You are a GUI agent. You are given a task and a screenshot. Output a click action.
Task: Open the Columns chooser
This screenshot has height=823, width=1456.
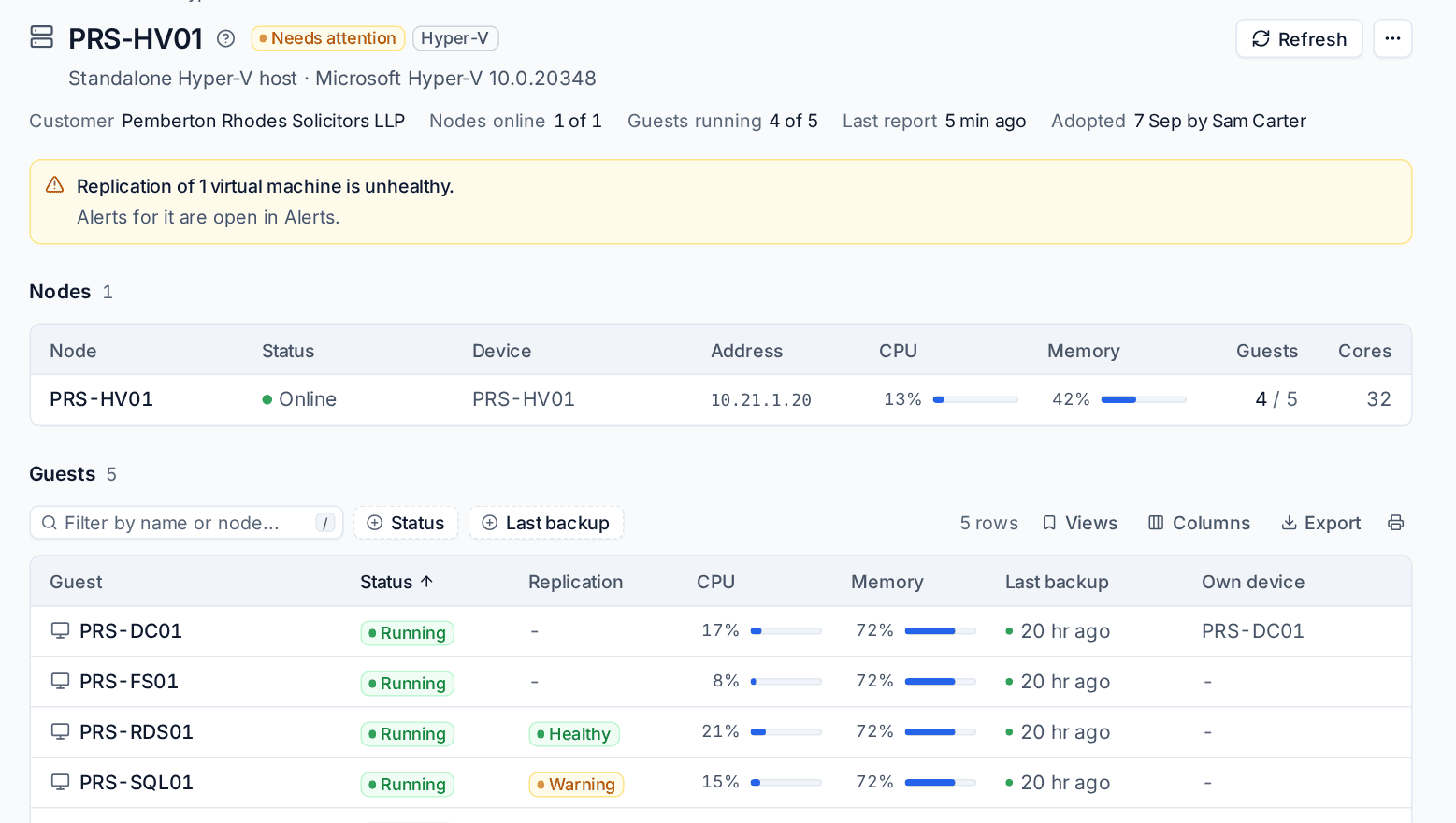(x=1199, y=523)
